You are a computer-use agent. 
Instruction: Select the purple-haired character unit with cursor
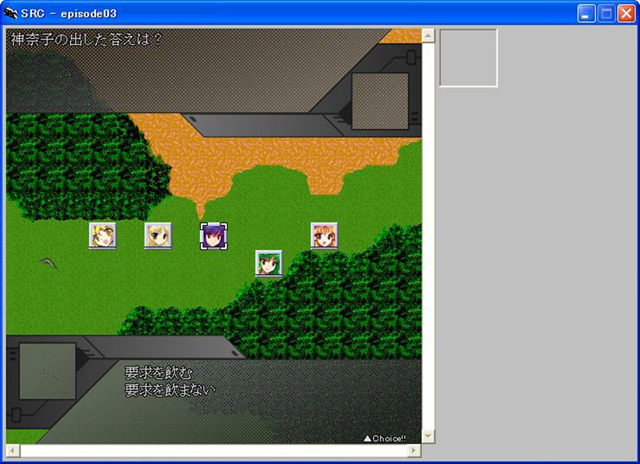(x=213, y=236)
